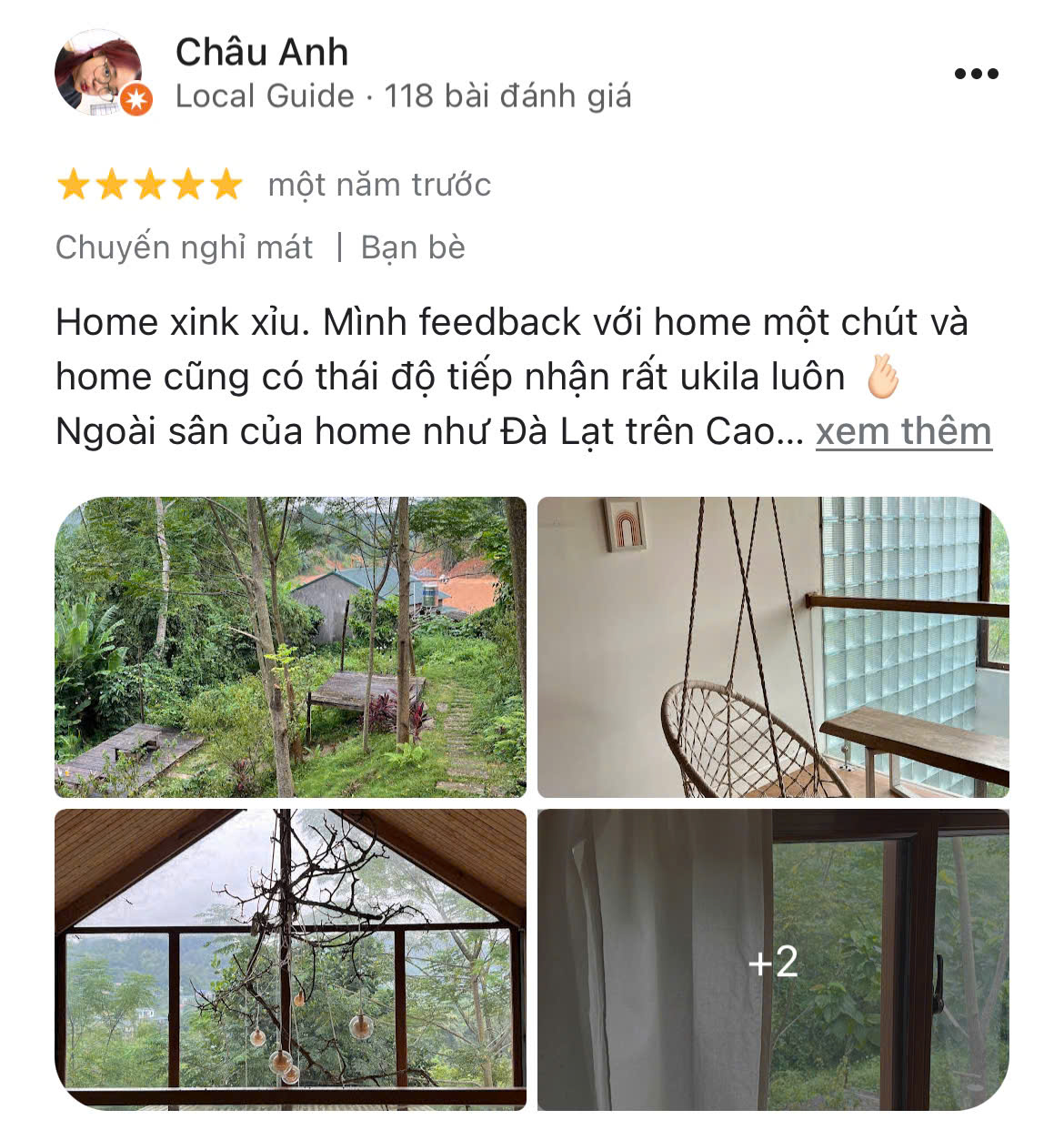Tap "Local Guide · 118 bài đánh giá" text
This screenshot has height=1140, width=1064.
[x=403, y=96]
